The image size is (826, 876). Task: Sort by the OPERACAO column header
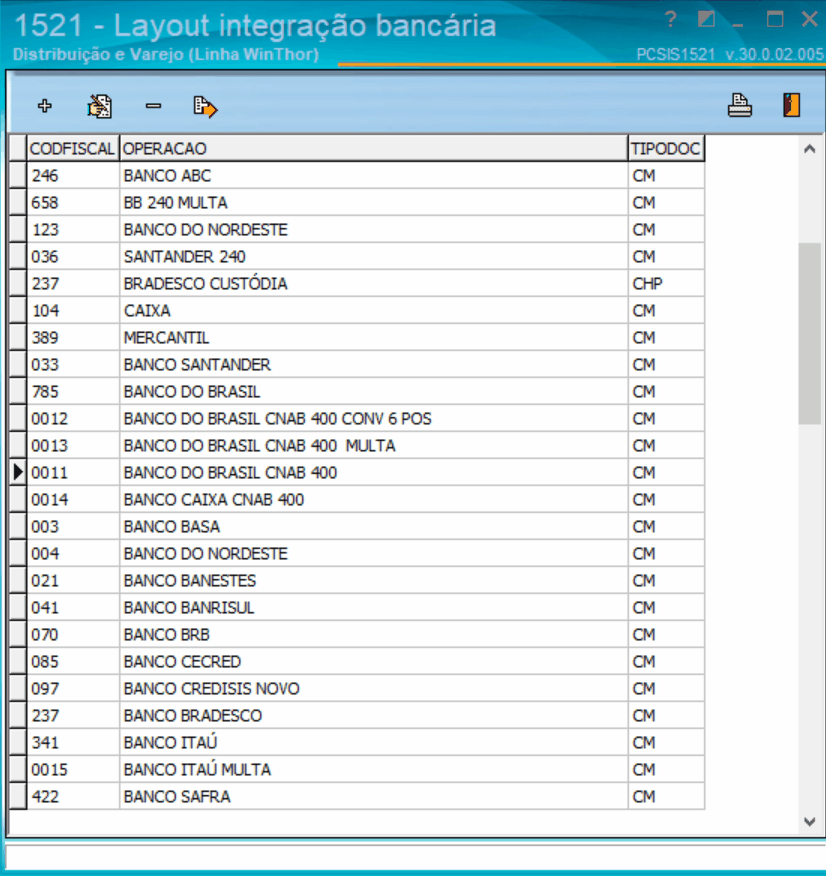point(374,149)
